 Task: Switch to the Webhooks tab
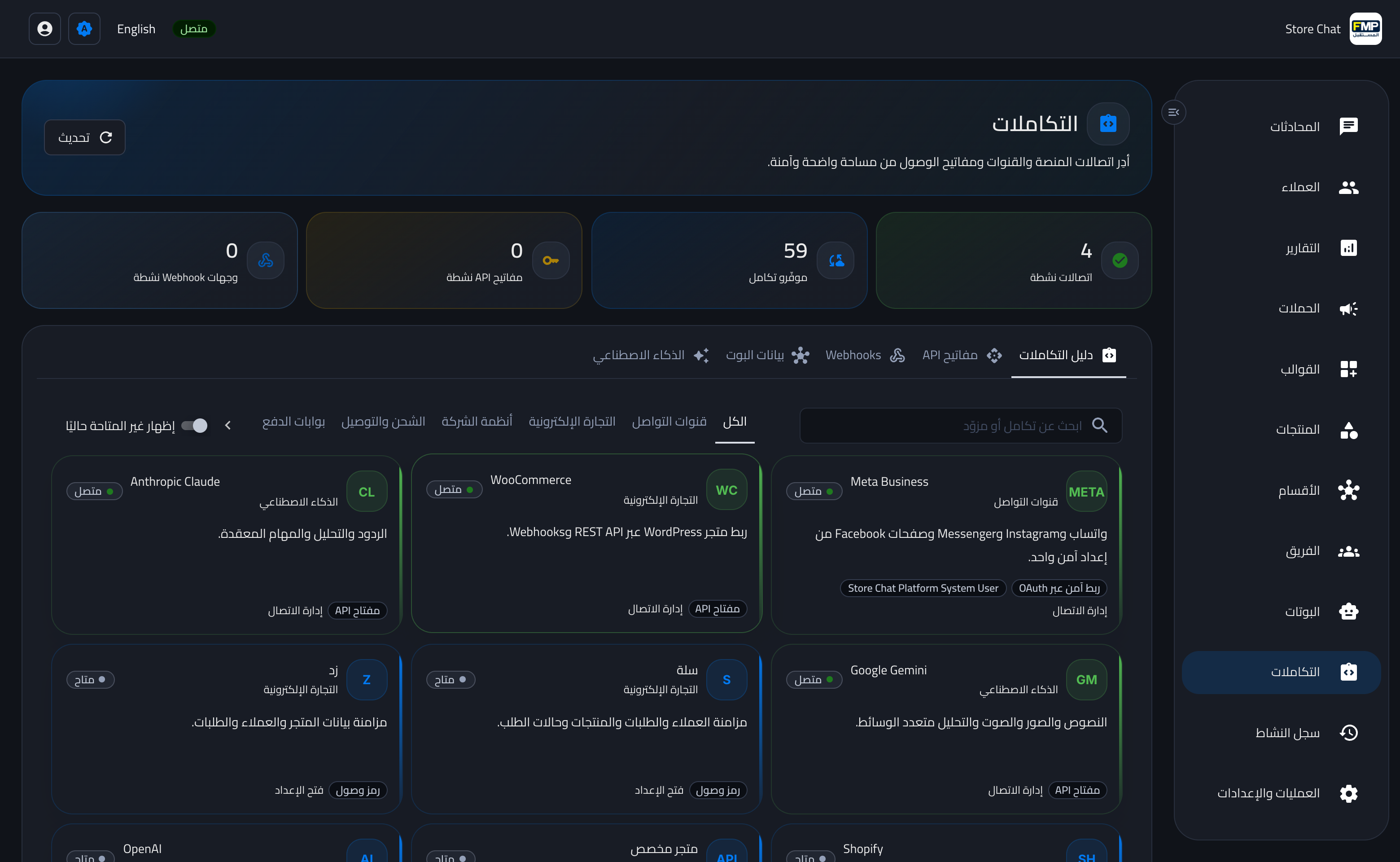[866, 355]
